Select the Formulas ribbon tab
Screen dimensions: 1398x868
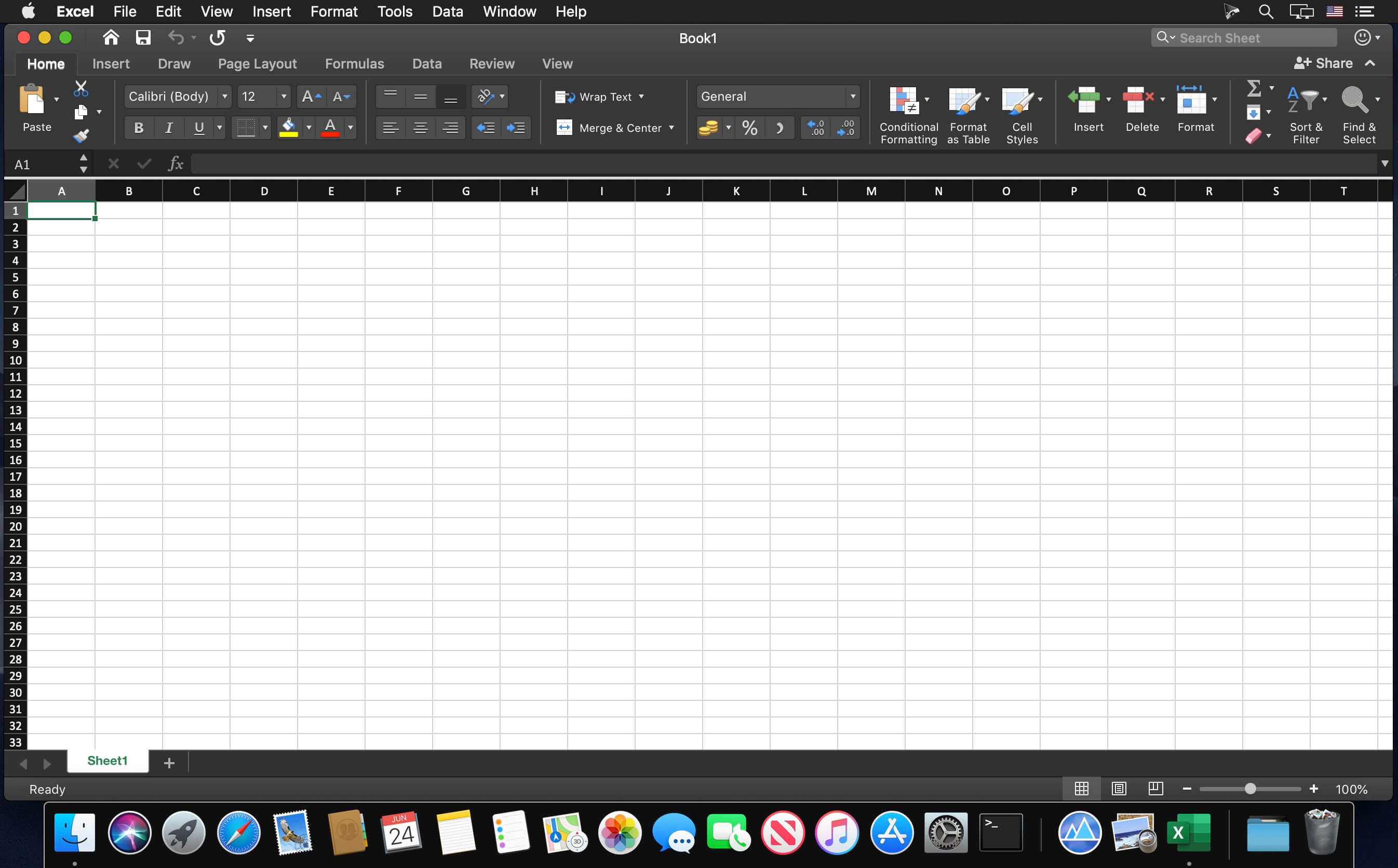(x=354, y=63)
